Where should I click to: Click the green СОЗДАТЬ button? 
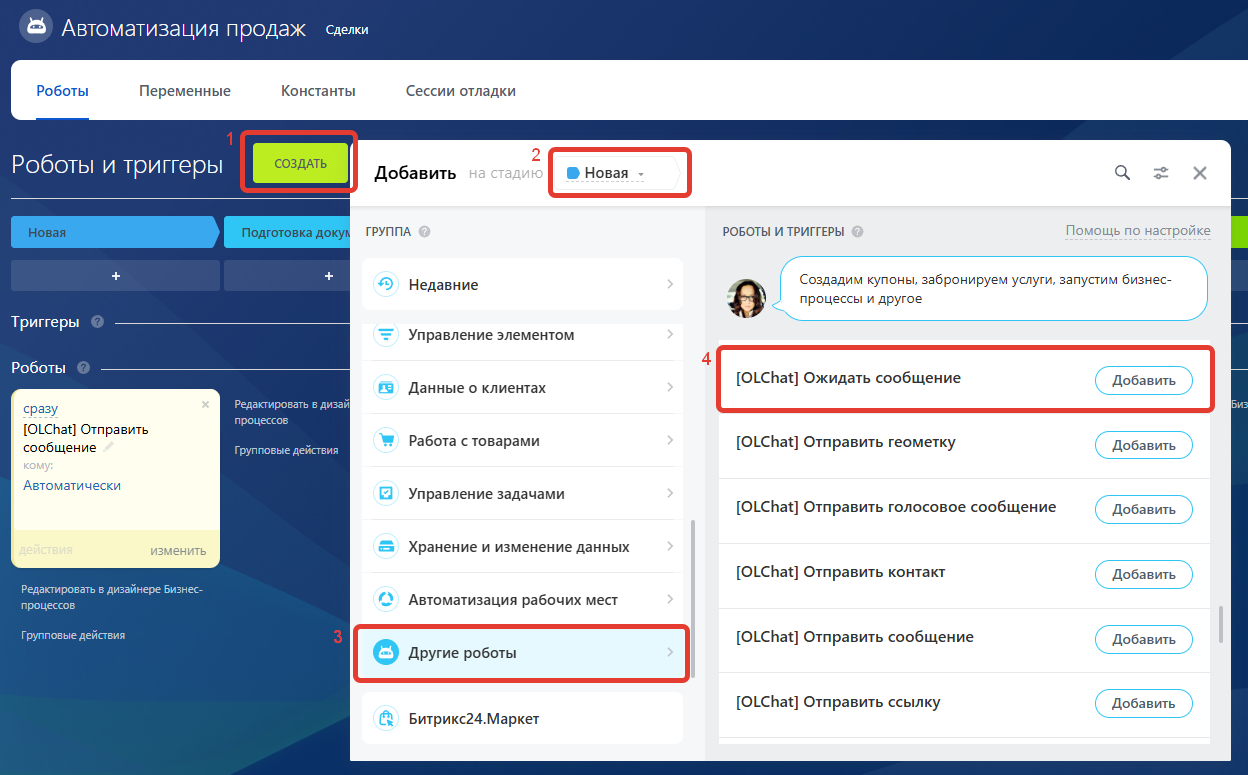[300, 163]
